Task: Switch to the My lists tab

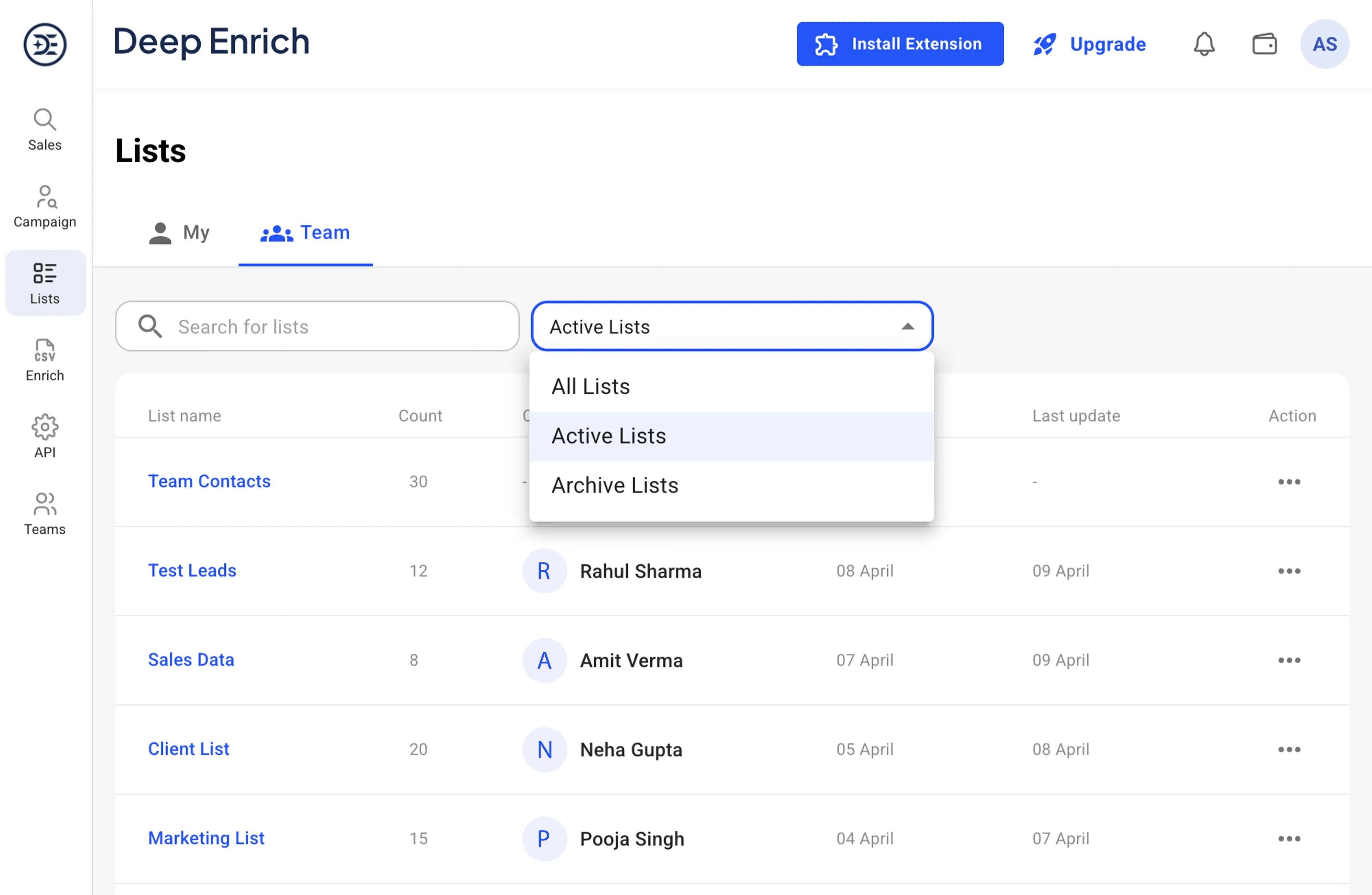Action: 179,232
